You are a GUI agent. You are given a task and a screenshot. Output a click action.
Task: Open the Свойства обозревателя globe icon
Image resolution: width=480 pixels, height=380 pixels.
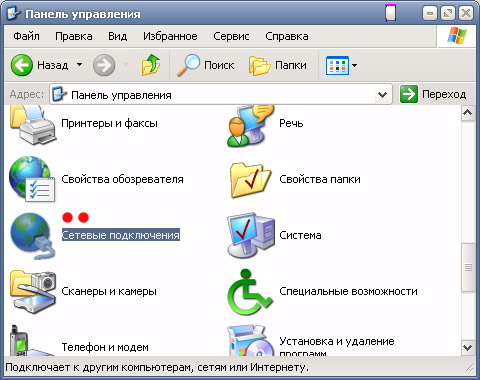point(32,179)
